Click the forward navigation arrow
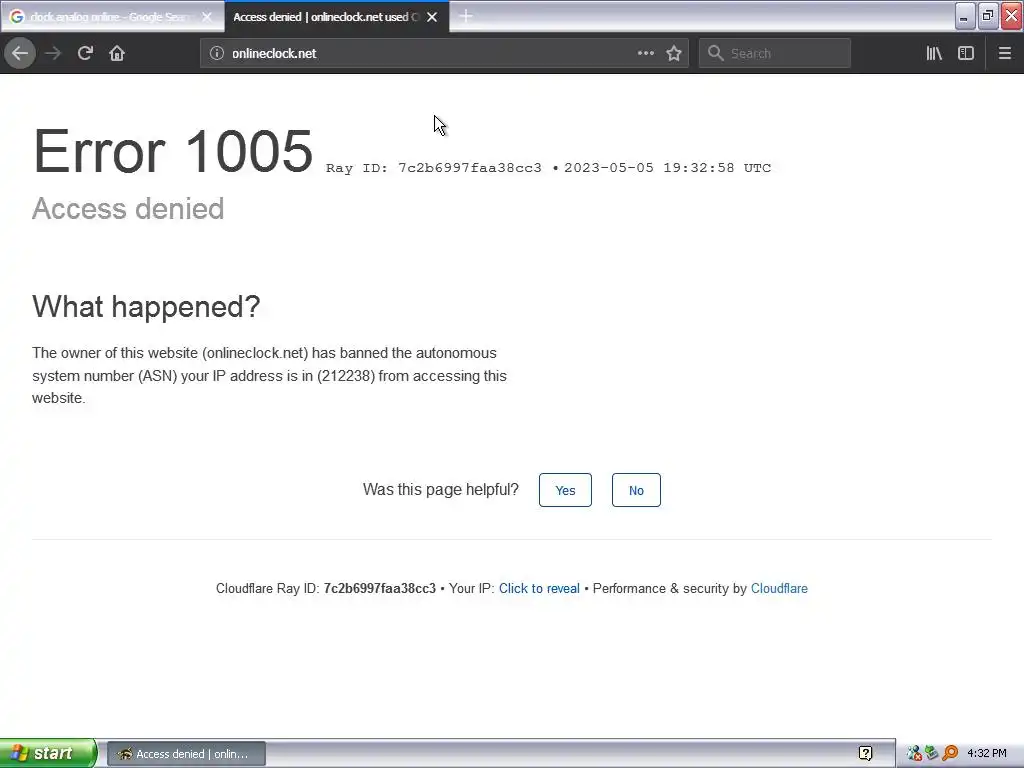Viewport: 1024px width, 768px height. click(x=53, y=53)
